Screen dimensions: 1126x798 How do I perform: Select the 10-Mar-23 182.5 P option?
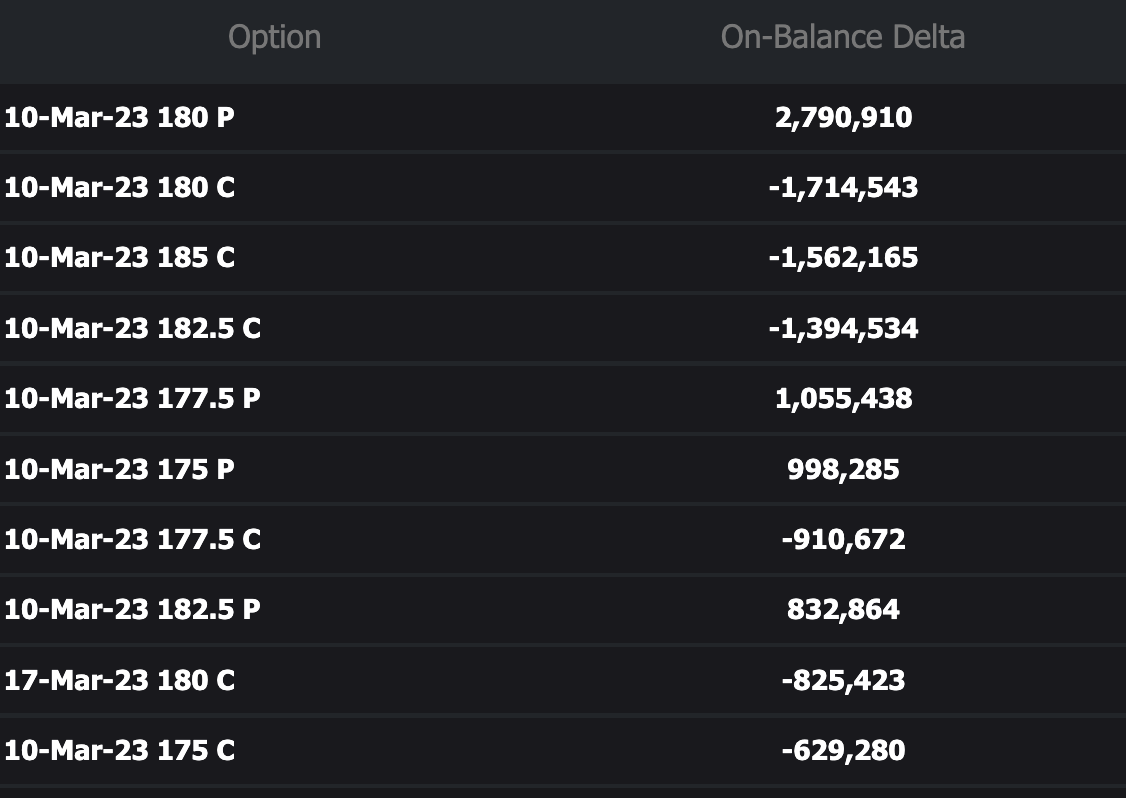coord(132,610)
